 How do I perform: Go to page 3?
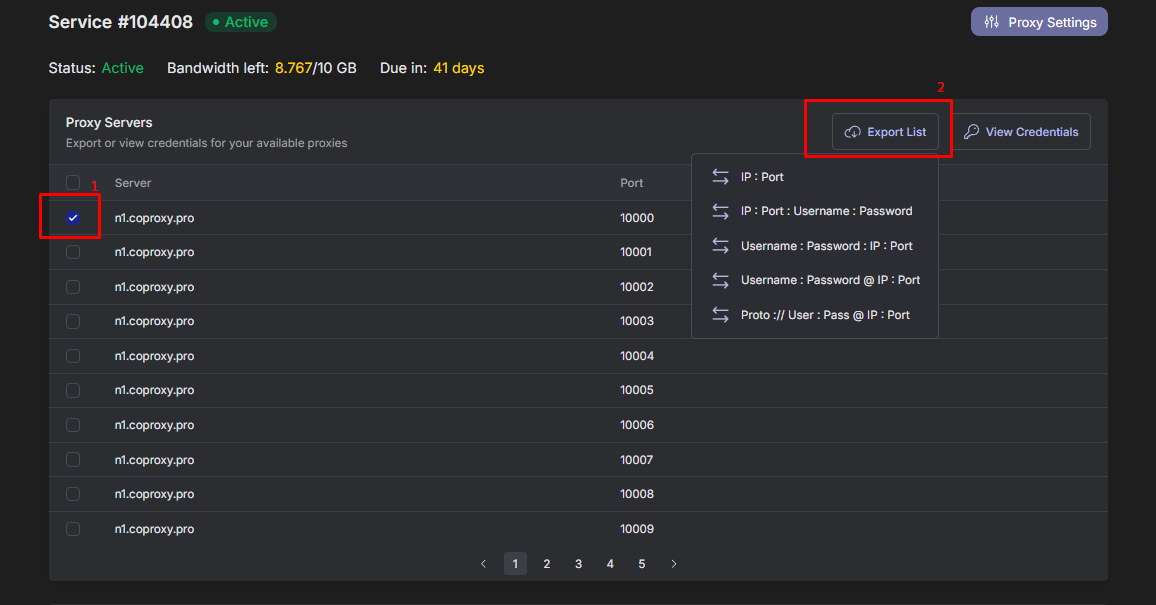pos(579,564)
